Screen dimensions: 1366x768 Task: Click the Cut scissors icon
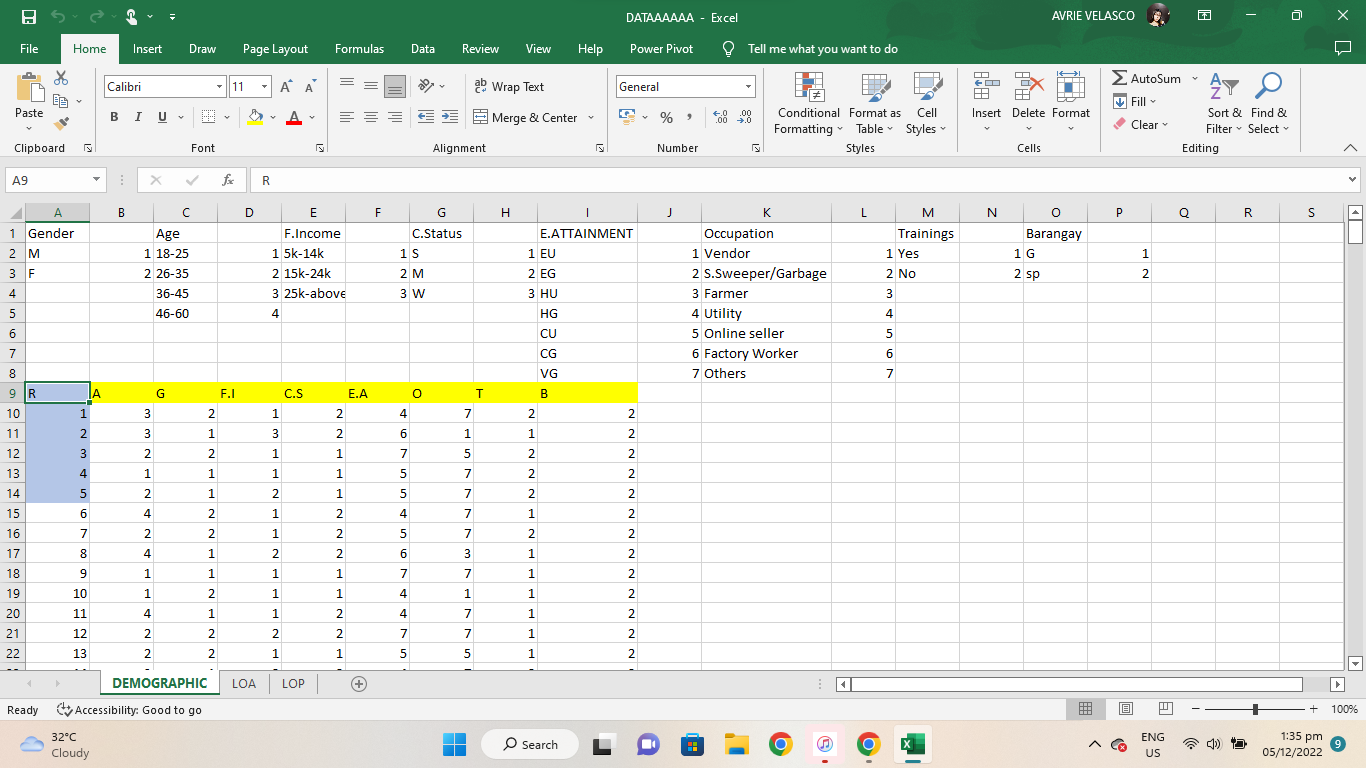pos(61,78)
